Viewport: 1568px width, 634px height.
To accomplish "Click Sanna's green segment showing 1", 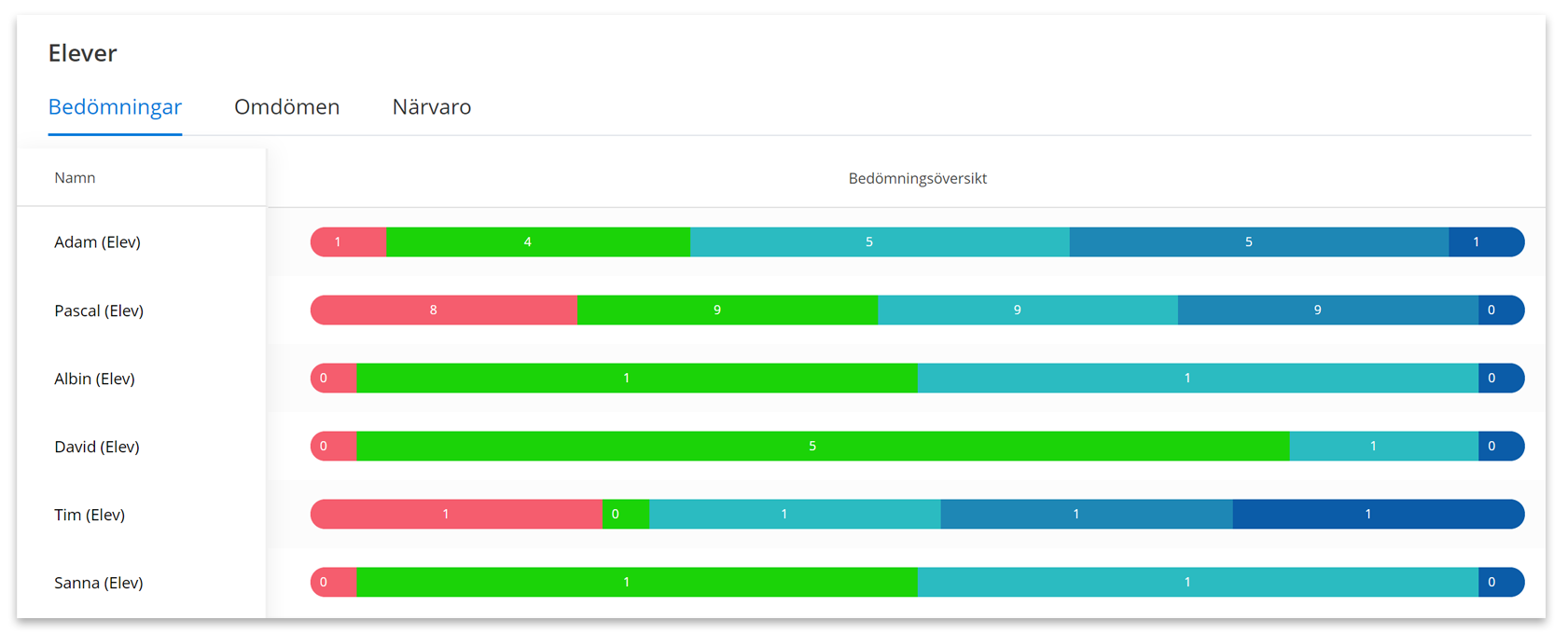I will (x=637, y=582).
